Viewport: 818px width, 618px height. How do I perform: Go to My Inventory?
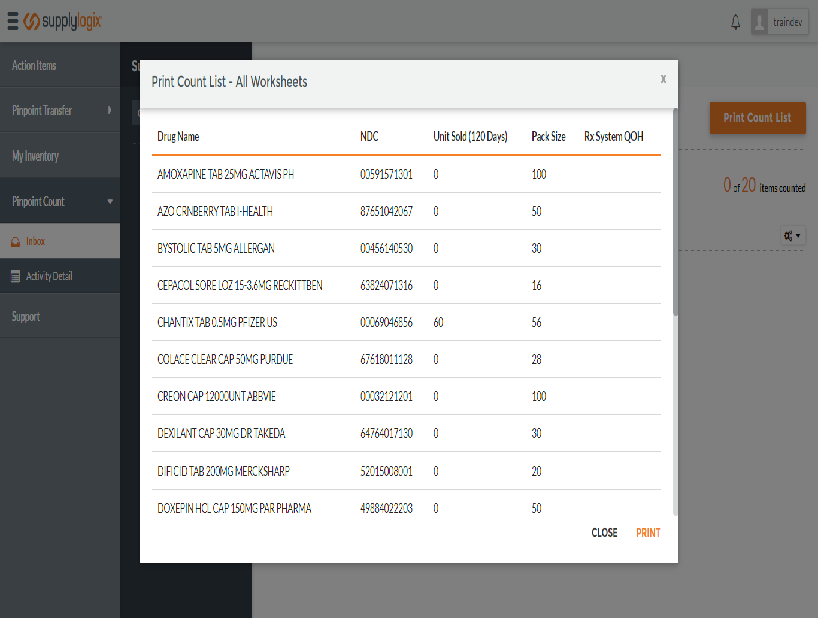pyautogui.click(x=36, y=156)
